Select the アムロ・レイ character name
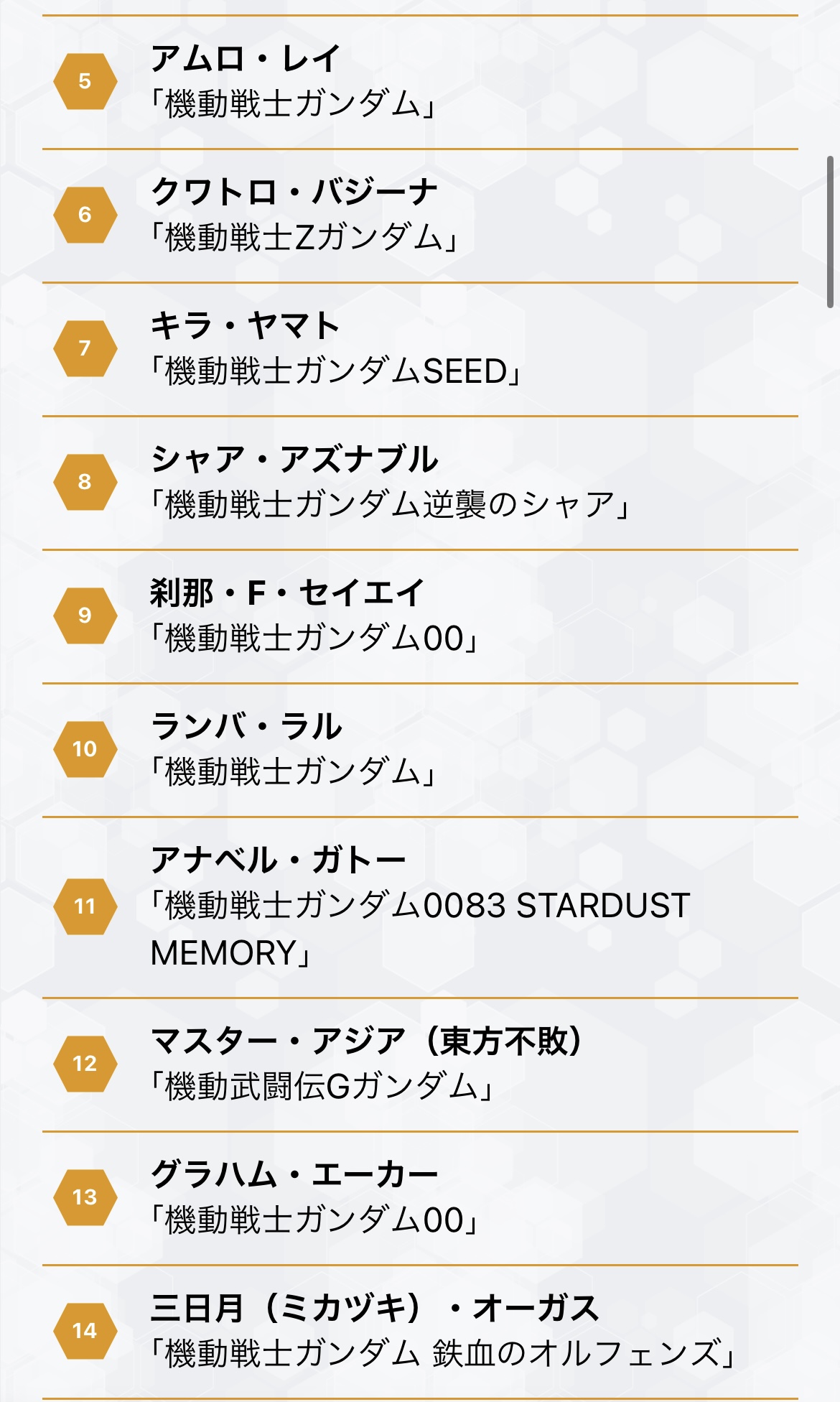 click(245, 58)
